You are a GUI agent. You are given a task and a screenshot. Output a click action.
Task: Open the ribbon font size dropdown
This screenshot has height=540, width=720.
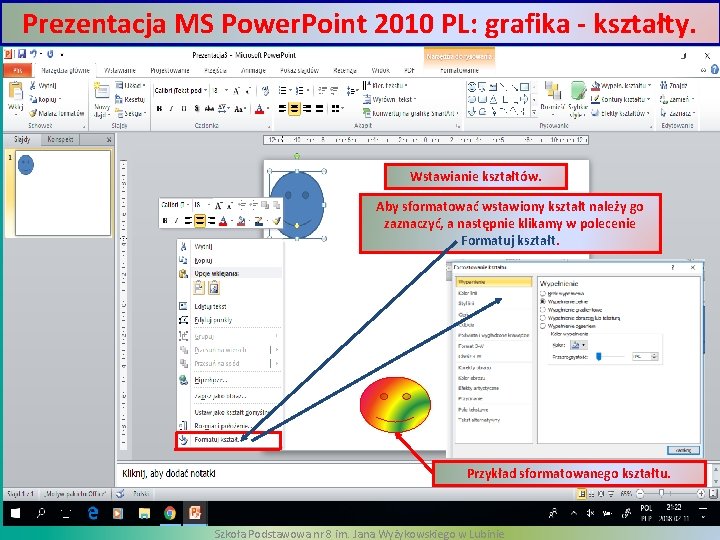tap(224, 90)
